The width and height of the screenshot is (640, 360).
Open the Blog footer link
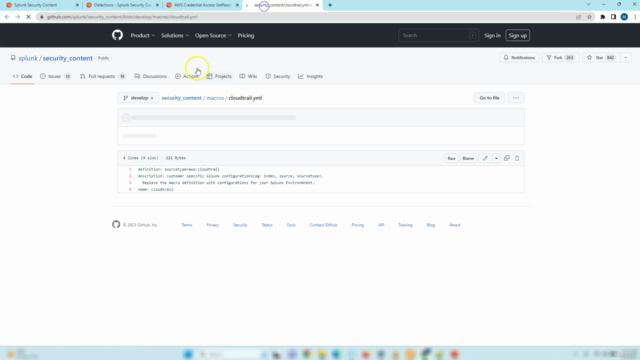click(431, 225)
